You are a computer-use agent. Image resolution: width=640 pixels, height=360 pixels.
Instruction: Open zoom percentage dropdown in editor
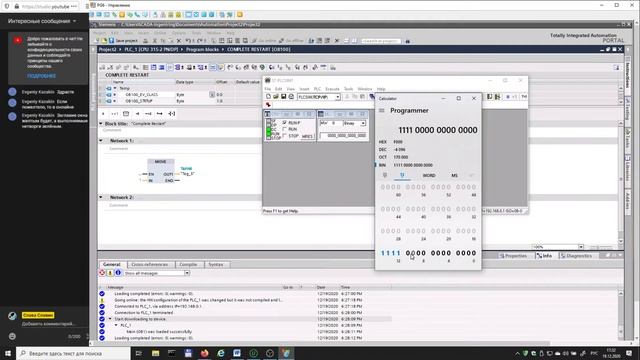(581, 247)
